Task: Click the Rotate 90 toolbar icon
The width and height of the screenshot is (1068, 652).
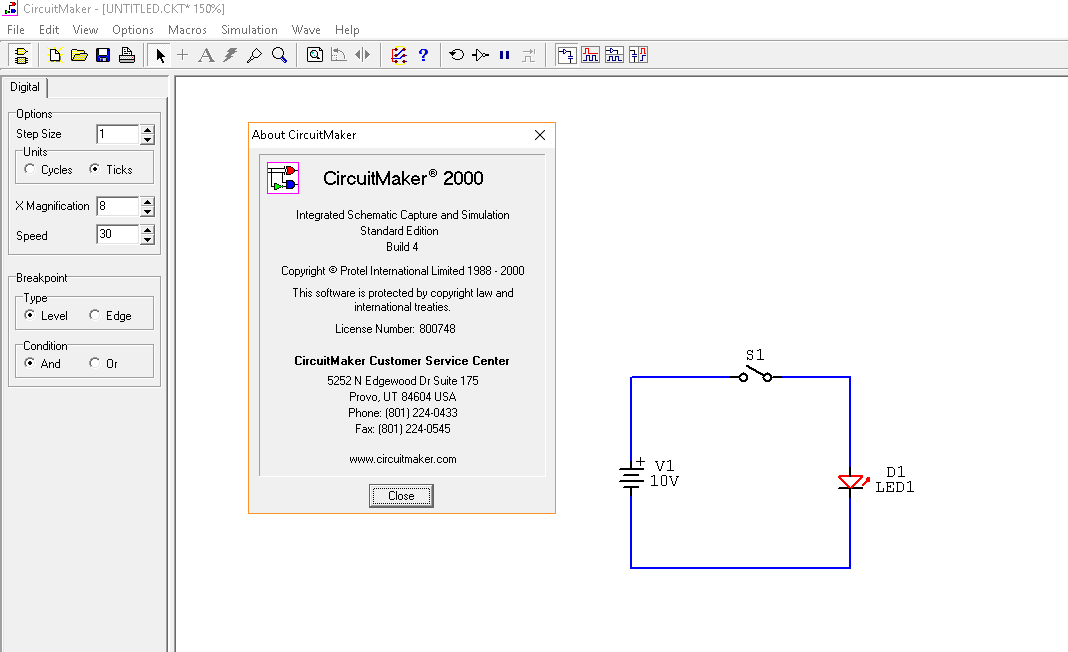Action: tap(339, 55)
